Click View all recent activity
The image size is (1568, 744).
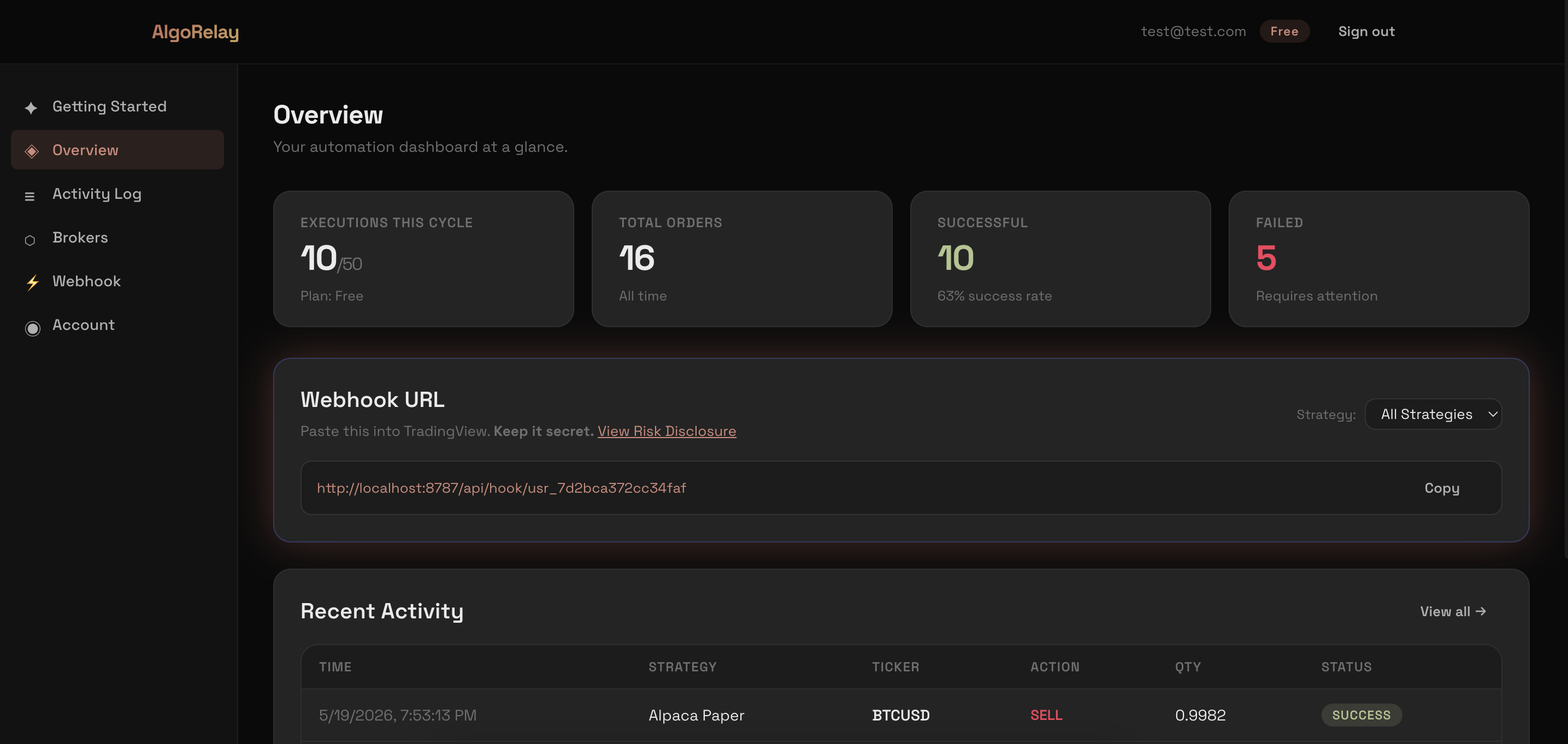1453,611
